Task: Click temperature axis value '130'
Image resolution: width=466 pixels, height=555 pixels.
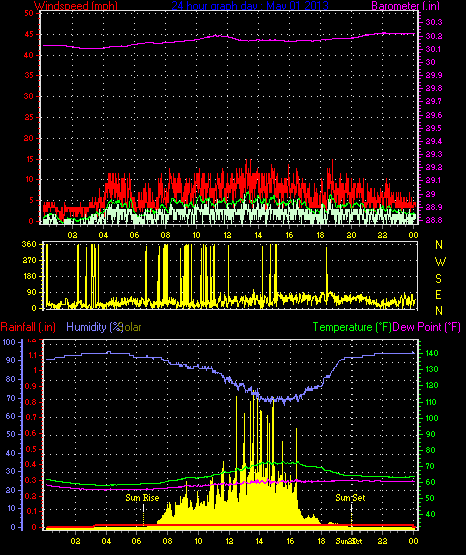Action: click(432, 369)
